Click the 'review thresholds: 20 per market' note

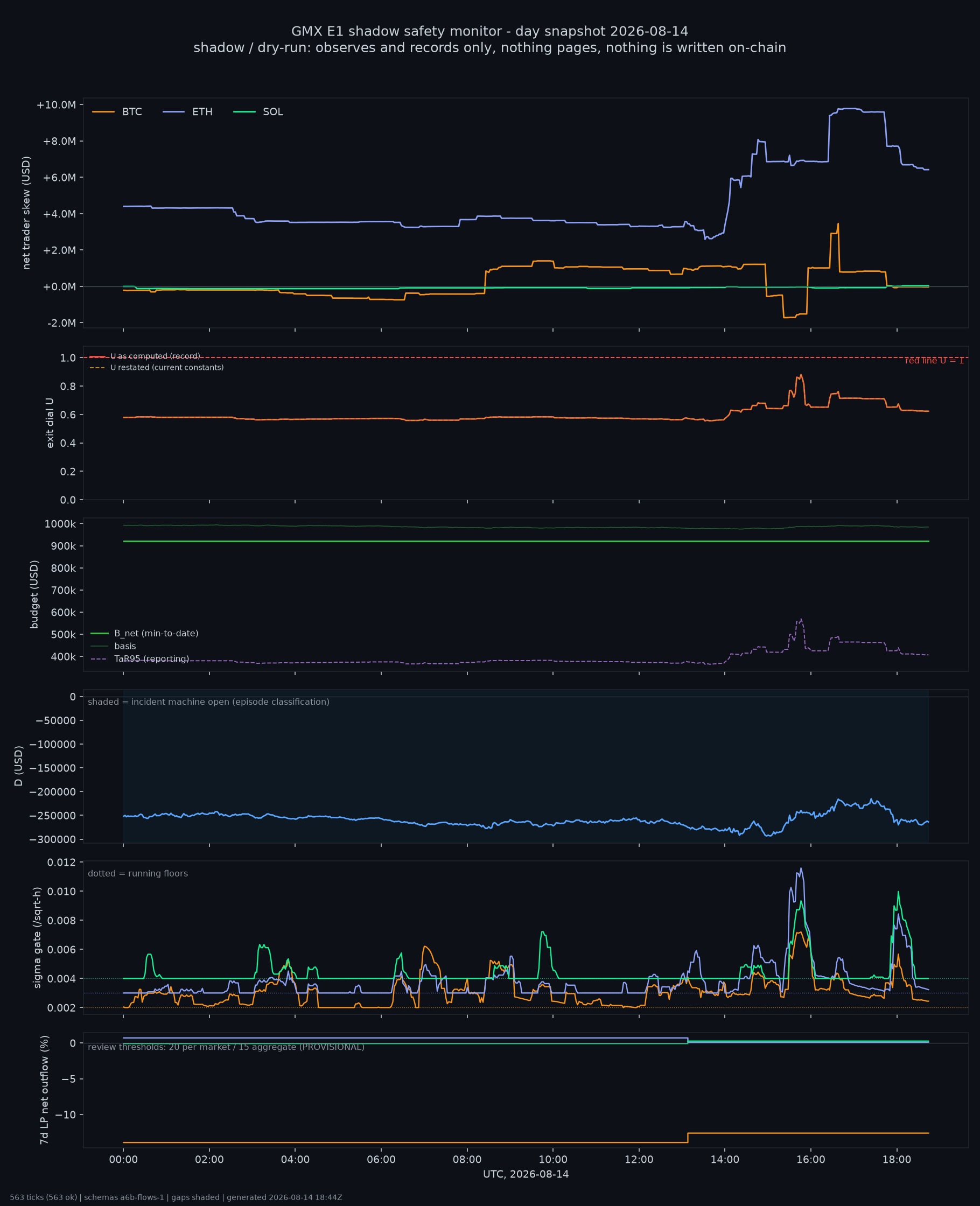226,1047
